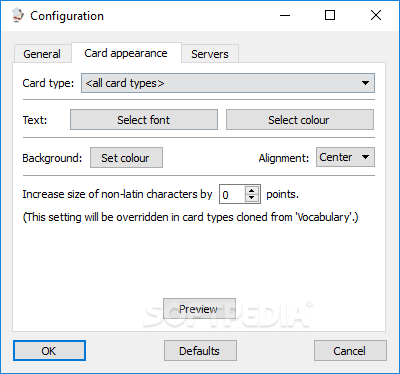Maximize the Configuration window
Screen dimensions: 400x374
tap(330, 15)
